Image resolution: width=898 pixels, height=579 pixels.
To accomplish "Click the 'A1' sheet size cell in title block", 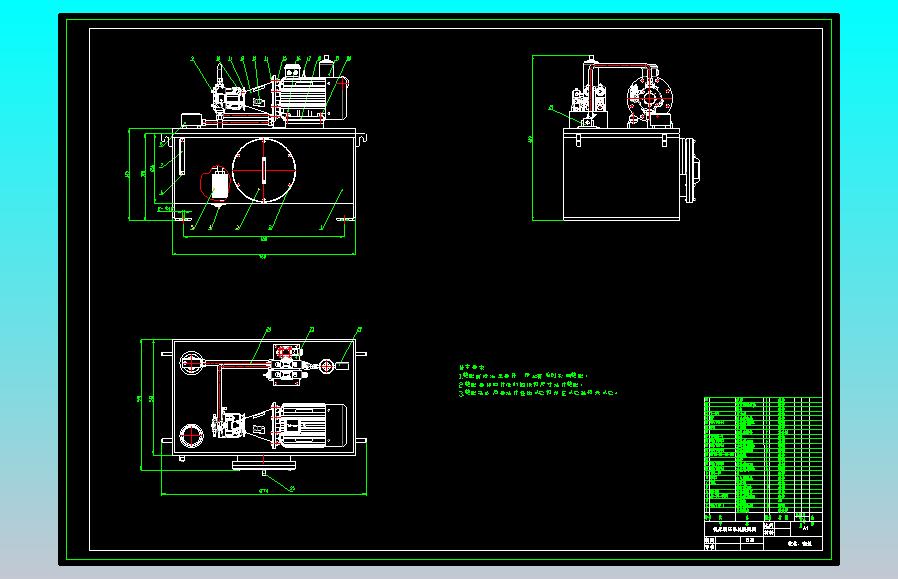I will tap(805, 528).
